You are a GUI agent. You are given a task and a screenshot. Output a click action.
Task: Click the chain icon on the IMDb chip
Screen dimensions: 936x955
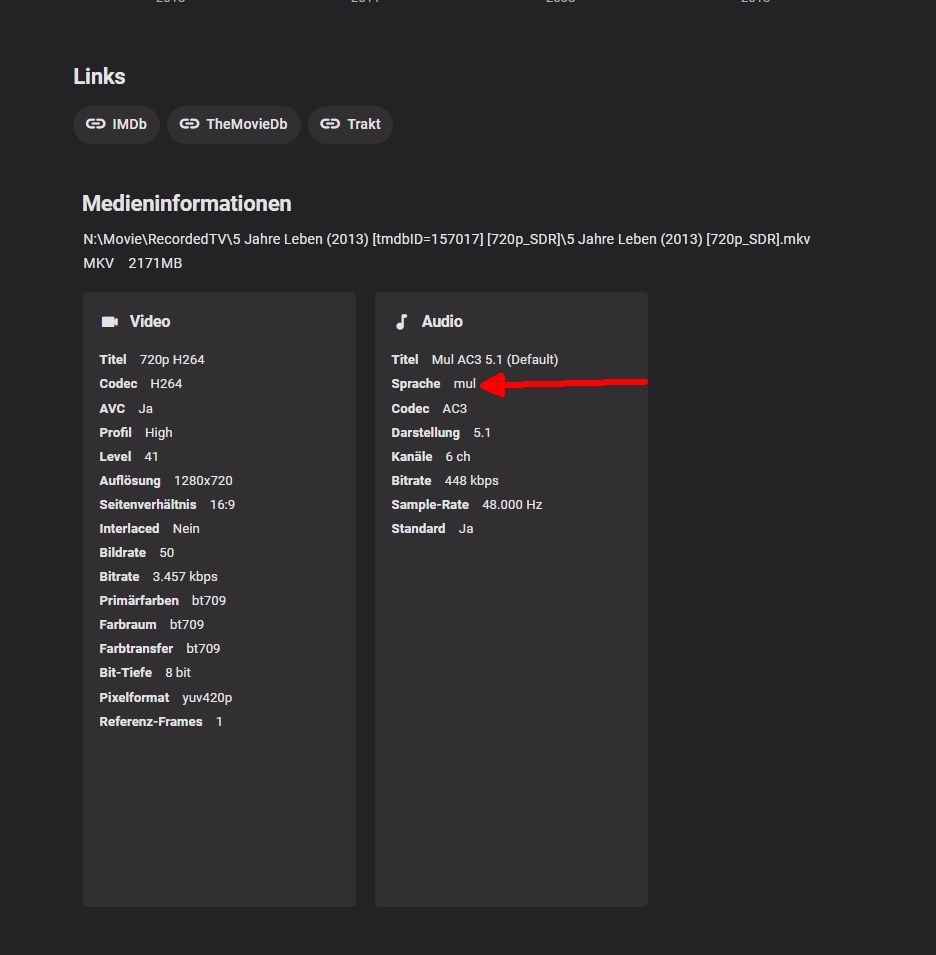click(x=96, y=124)
